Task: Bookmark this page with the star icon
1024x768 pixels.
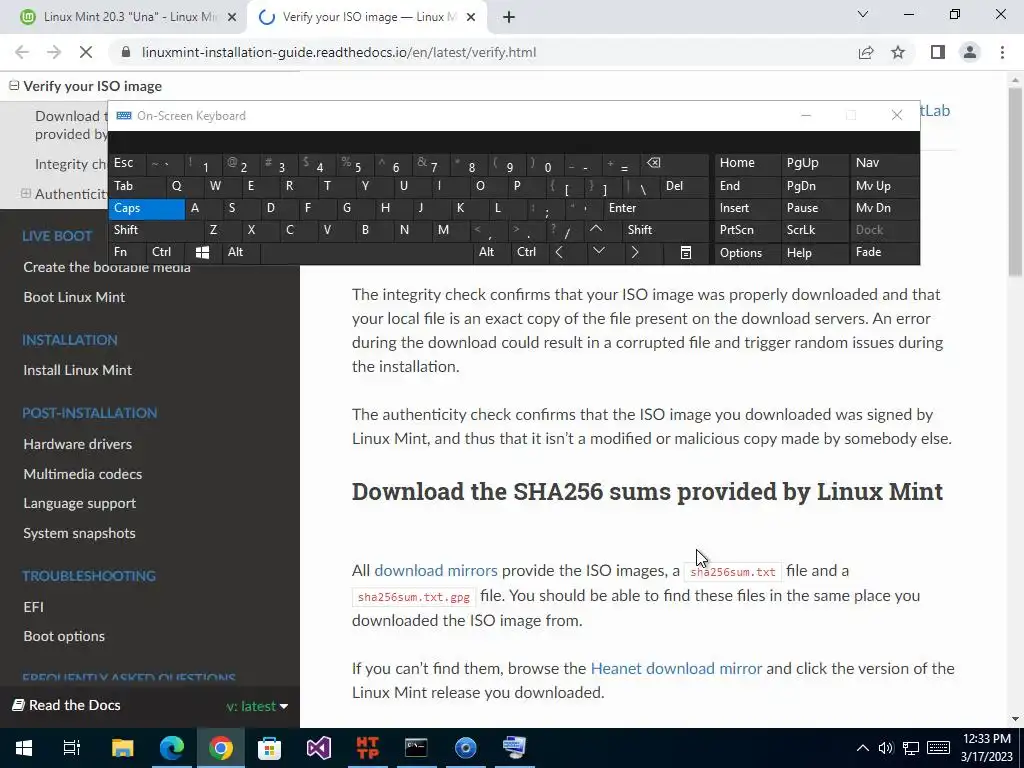Action: coord(898,52)
